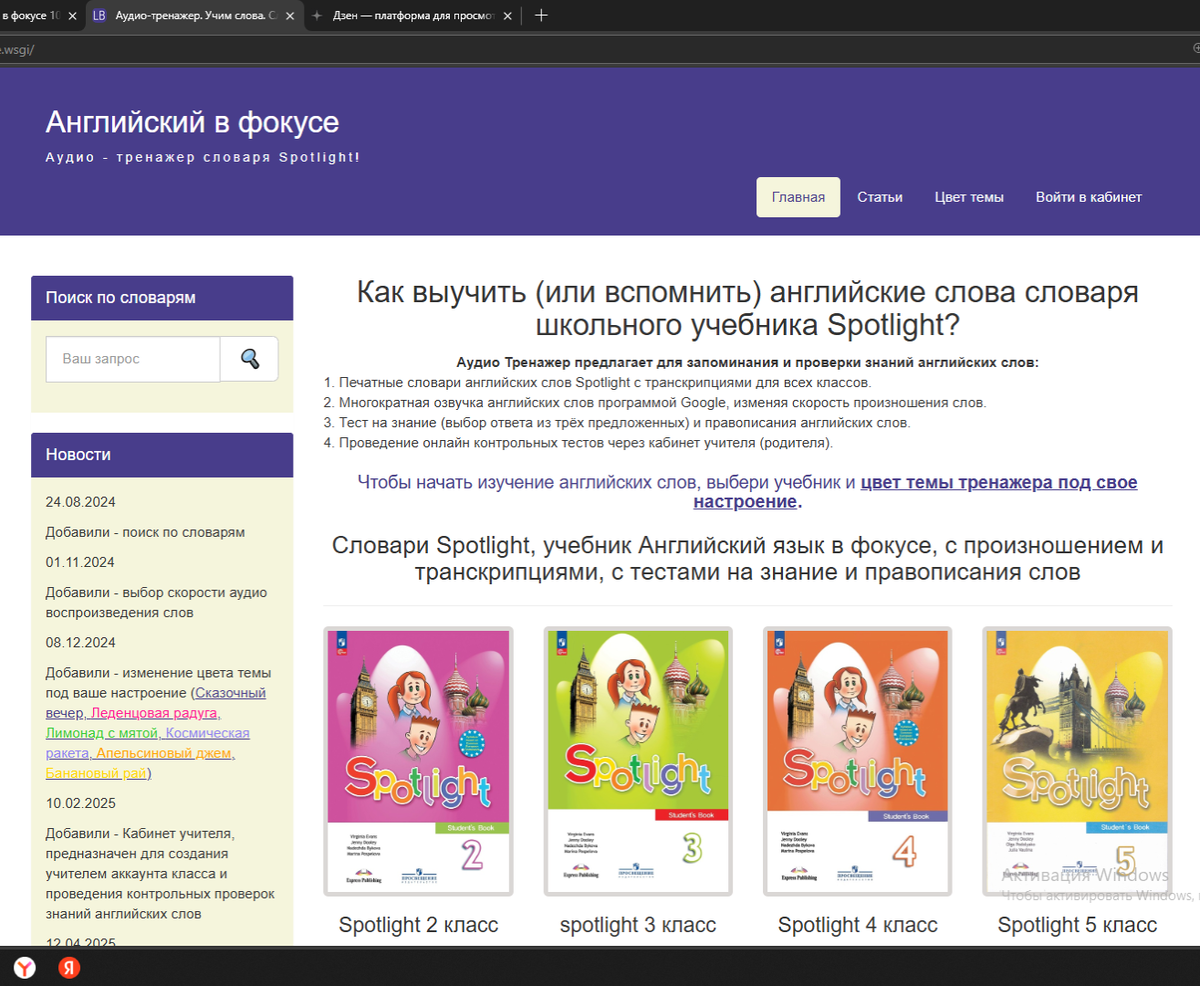Click Войти в кабинет
Image resolution: width=1200 pixels, height=986 pixels.
click(x=1089, y=196)
